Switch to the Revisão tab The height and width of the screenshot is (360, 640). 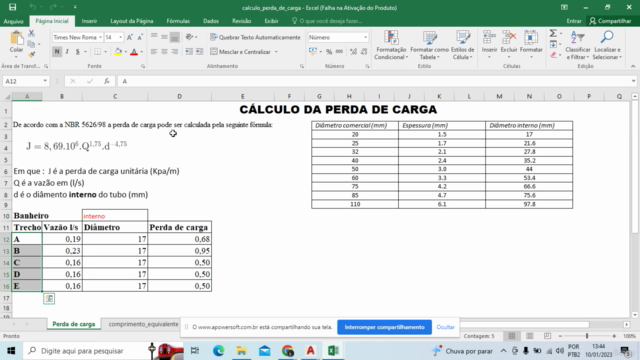point(242,21)
